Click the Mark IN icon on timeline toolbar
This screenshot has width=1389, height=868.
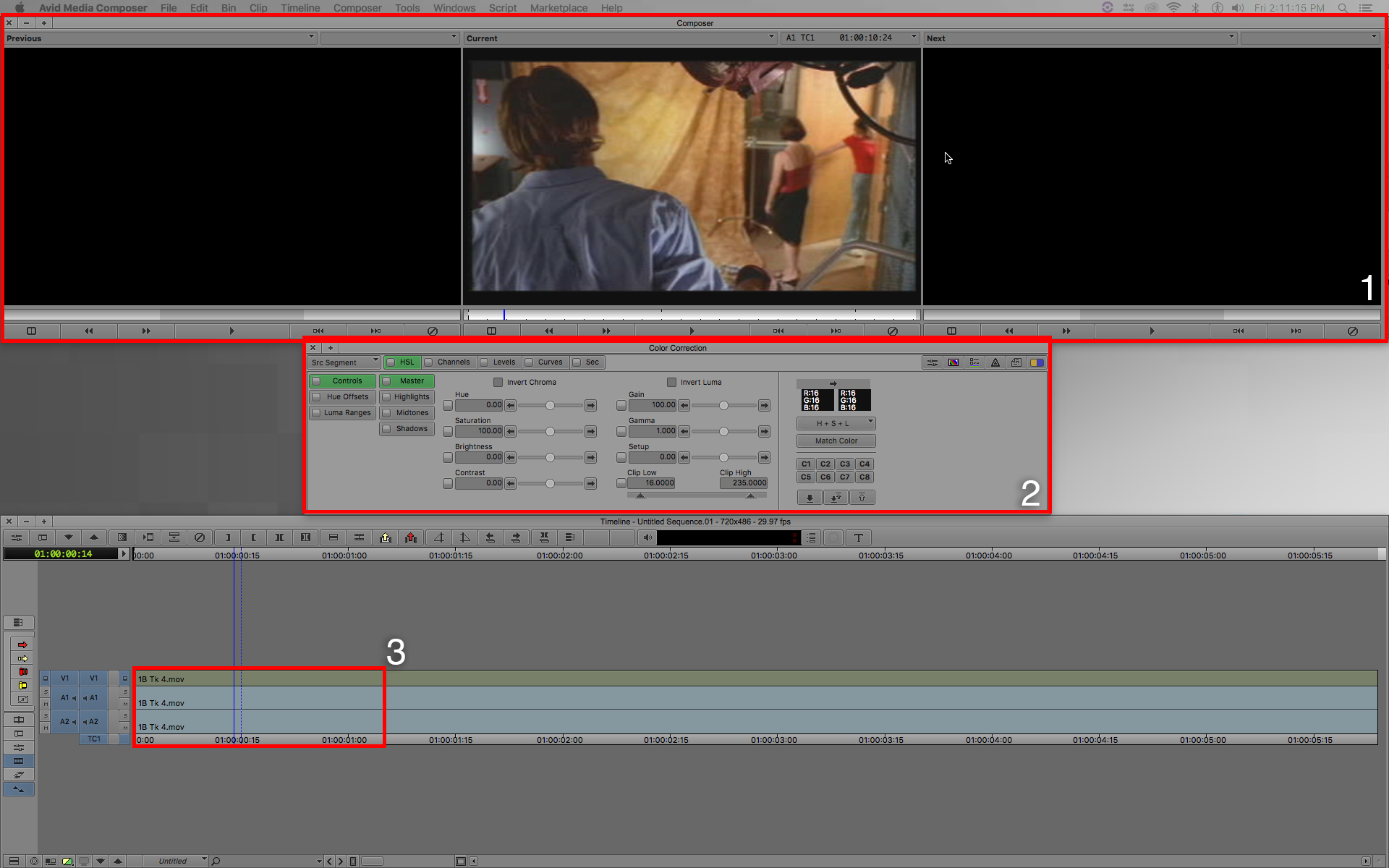coord(227,537)
